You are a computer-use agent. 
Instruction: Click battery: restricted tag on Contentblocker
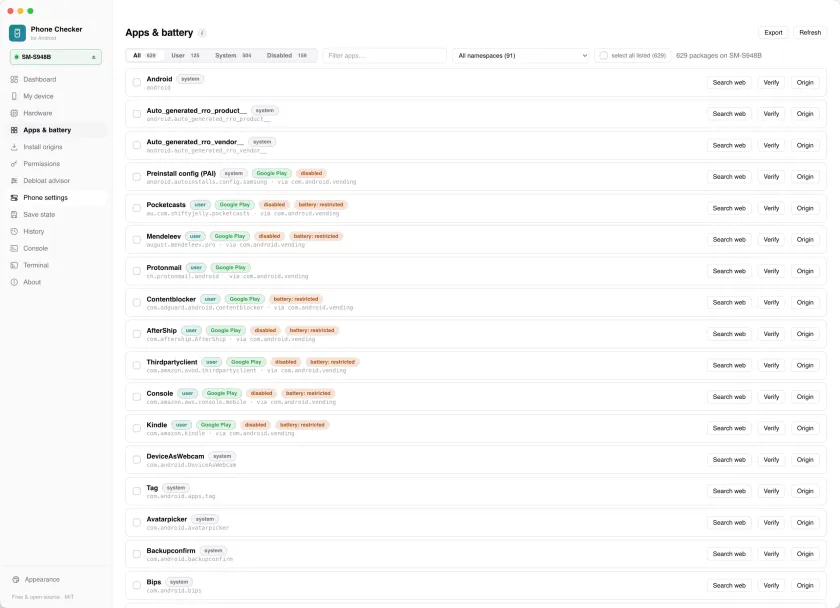click(x=296, y=299)
